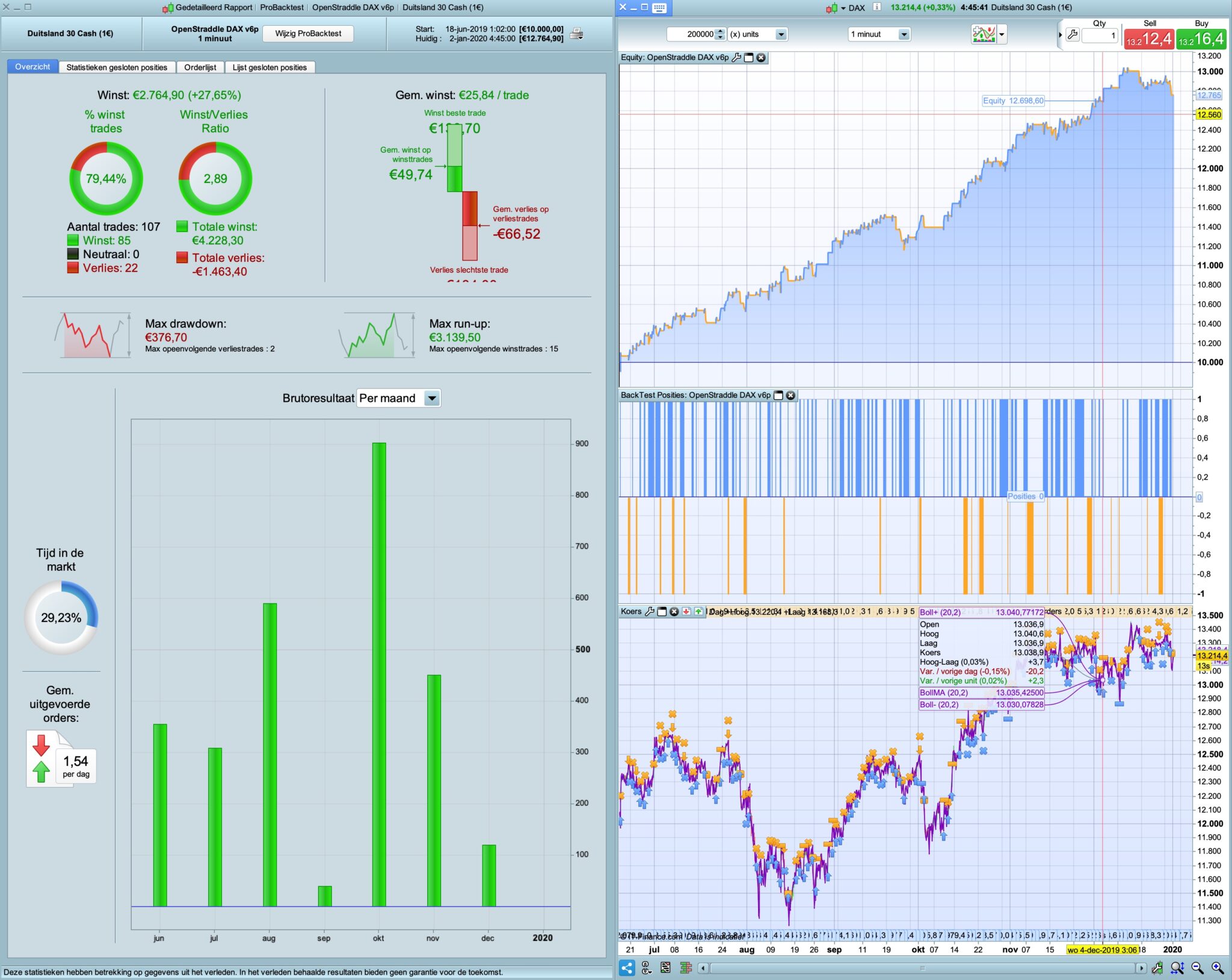Open the 'Per maand' period dropdown
The height and width of the screenshot is (980, 1232).
(431, 398)
